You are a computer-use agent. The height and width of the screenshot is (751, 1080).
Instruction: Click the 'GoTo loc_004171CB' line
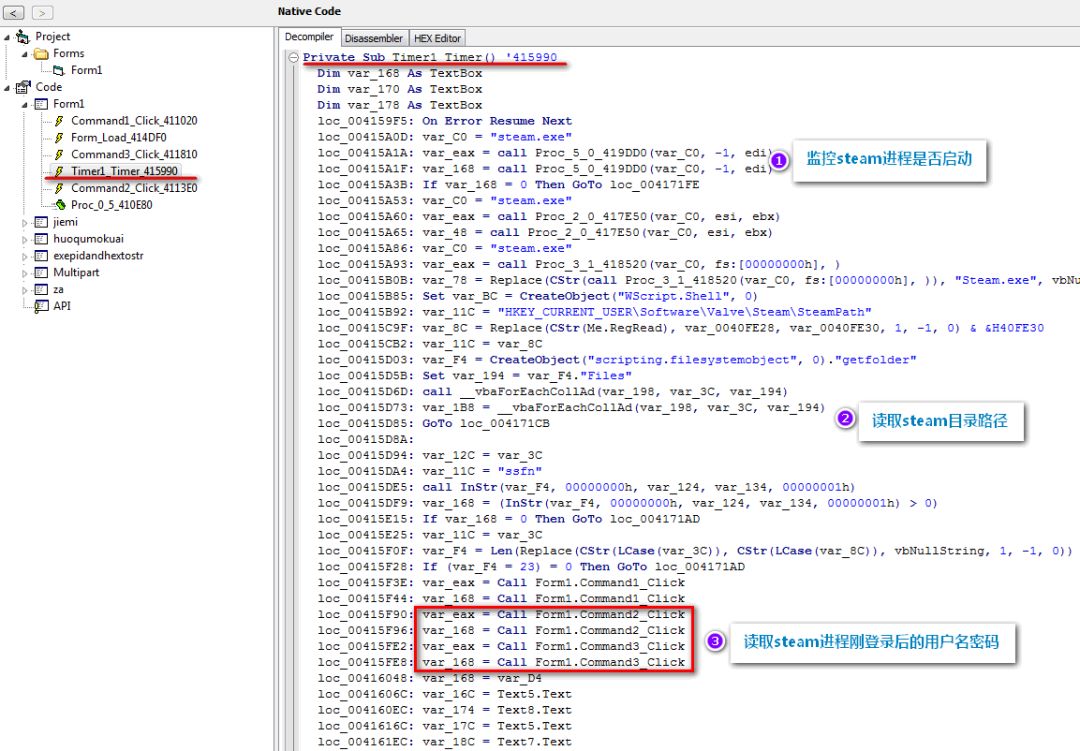[434, 423]
